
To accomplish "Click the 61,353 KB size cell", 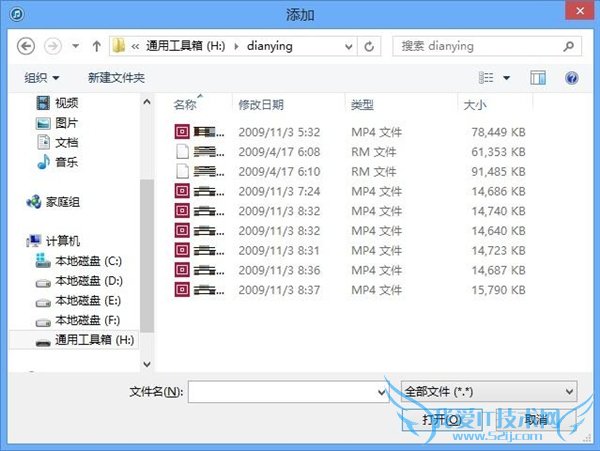I will 498,152.
